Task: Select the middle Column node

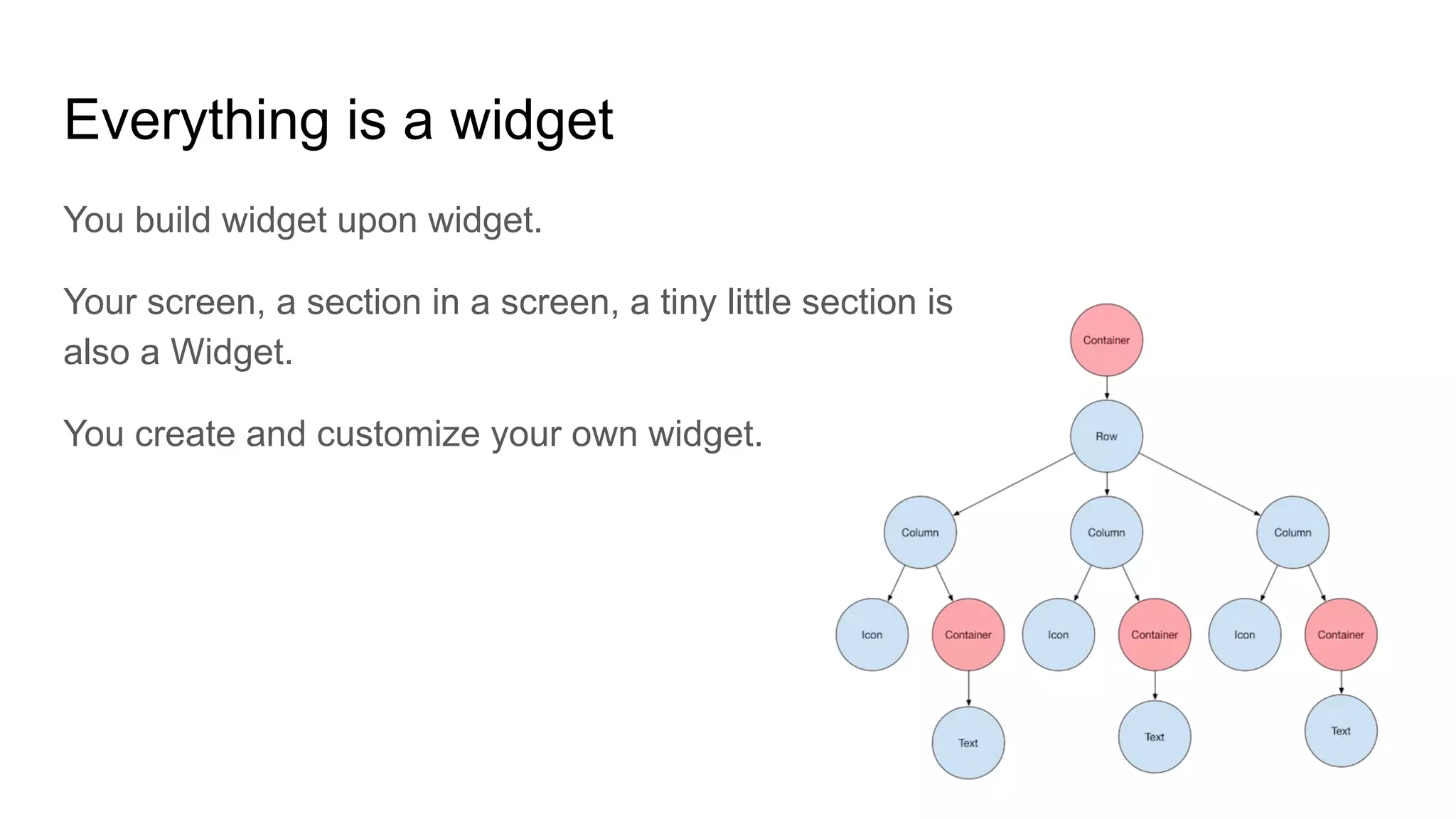Action: point(1106,532)
